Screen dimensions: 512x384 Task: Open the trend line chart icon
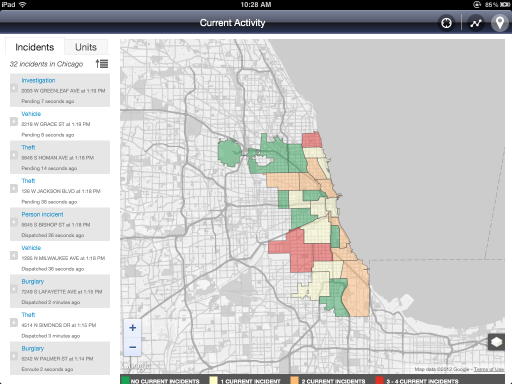click(x=476, y=23)
